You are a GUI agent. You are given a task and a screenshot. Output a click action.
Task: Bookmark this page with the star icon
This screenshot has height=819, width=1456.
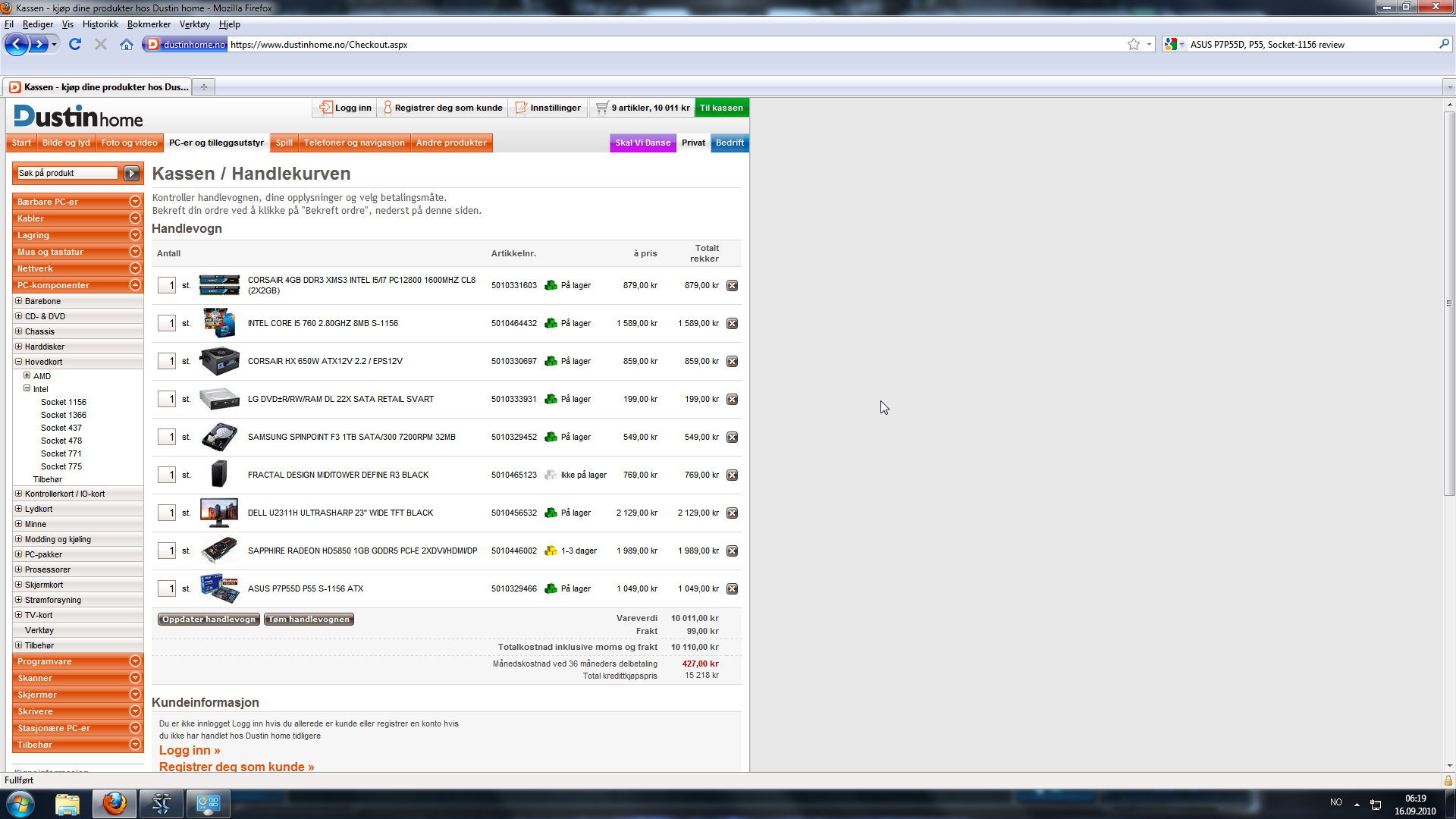tap(1133, 45)
